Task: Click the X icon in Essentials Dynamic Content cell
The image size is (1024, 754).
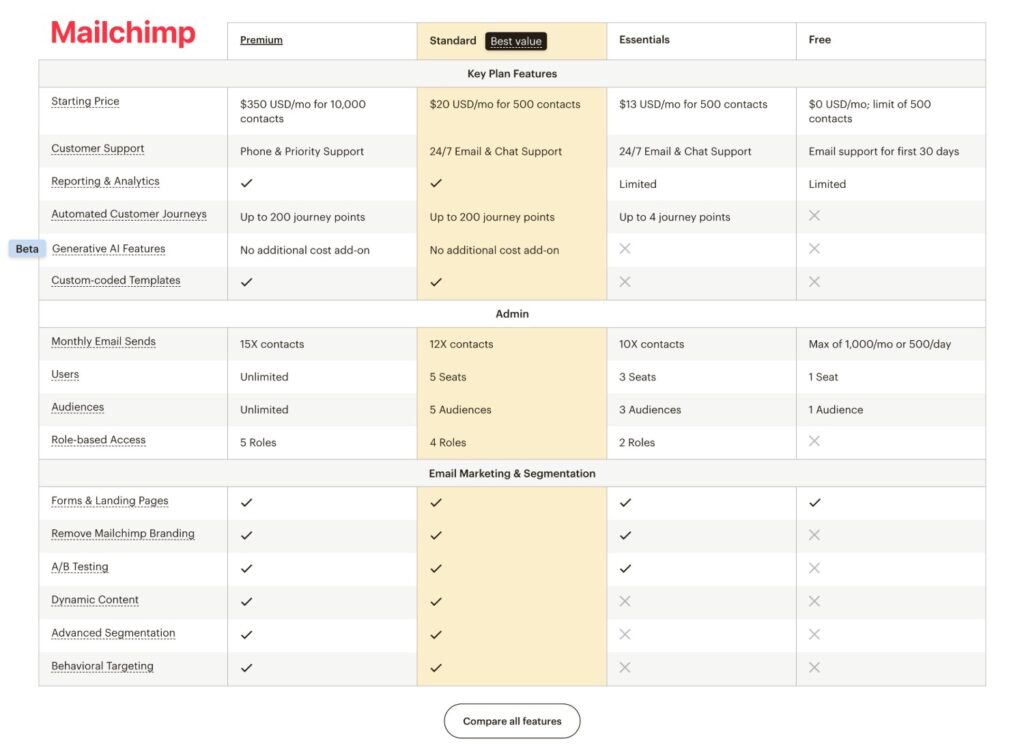Action: click(x=624, y=601)
